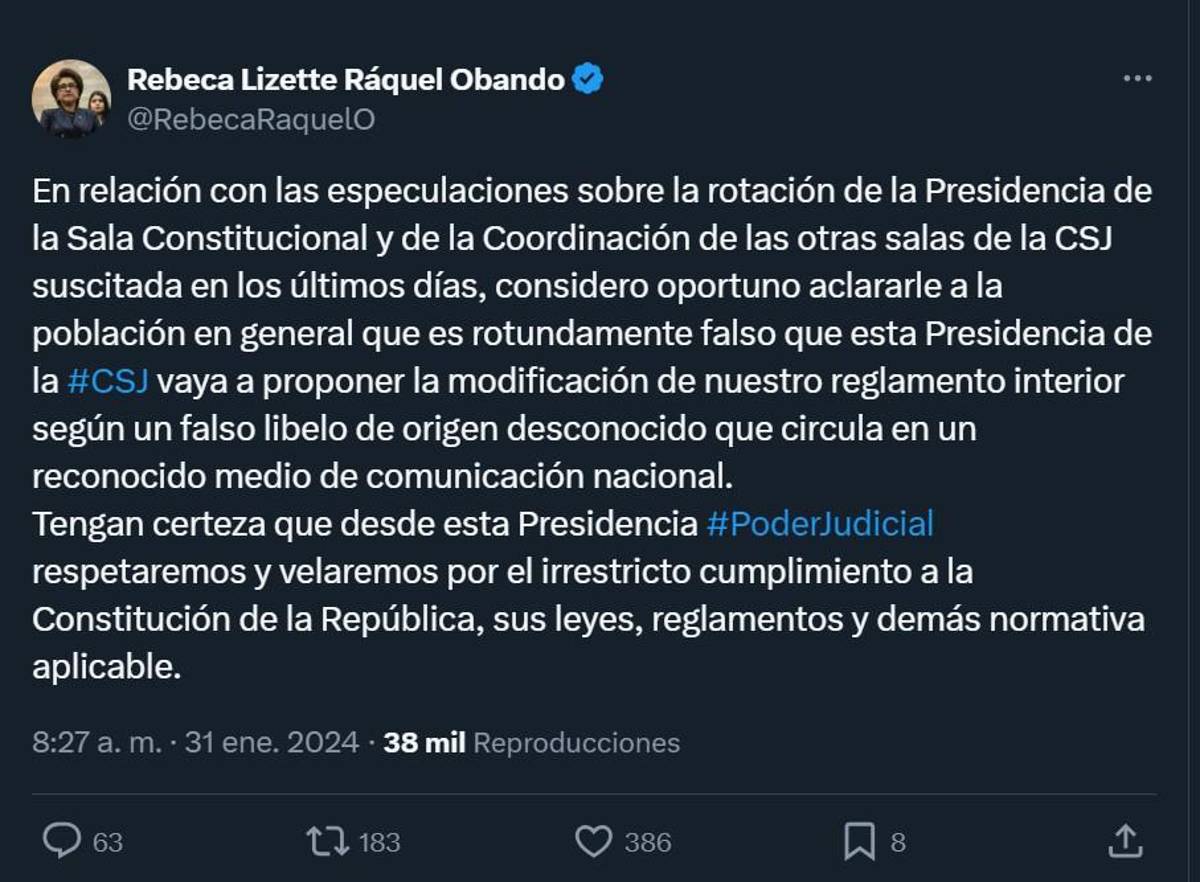This screenshot has width=1200, height=882.
Task: Open Rebeca Ráquel's profile picture
Action: pos(71,98)
